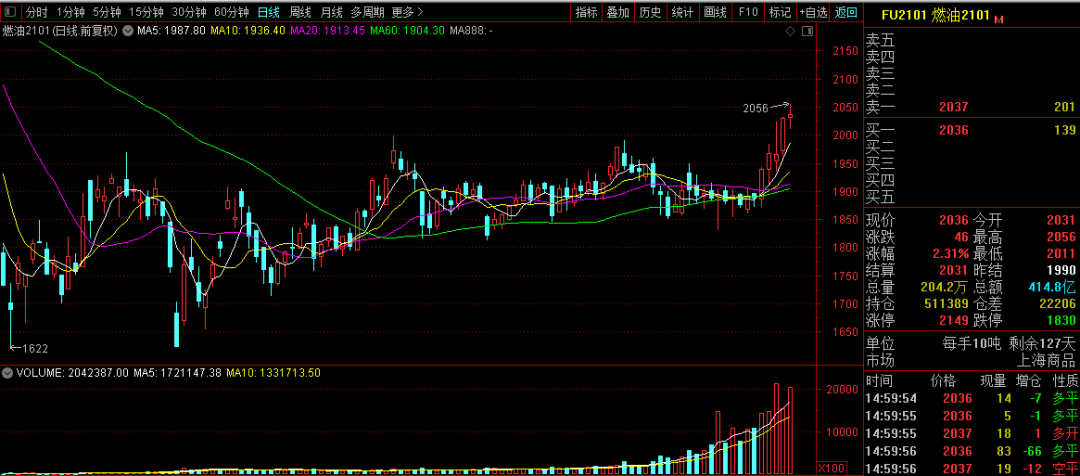The height and width of the screenshot is (476, 1080).
Task: Click the 统计 statistics button
Action: tap(682, 12)
